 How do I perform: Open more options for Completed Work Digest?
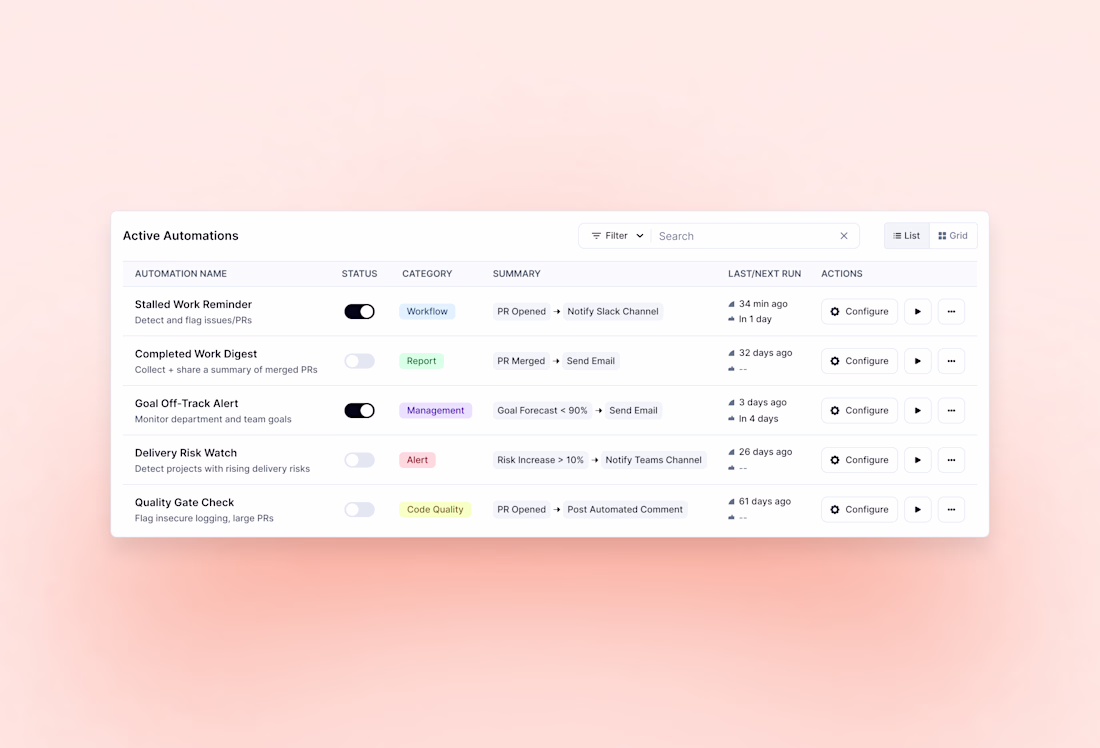click(x=951, y=361)
